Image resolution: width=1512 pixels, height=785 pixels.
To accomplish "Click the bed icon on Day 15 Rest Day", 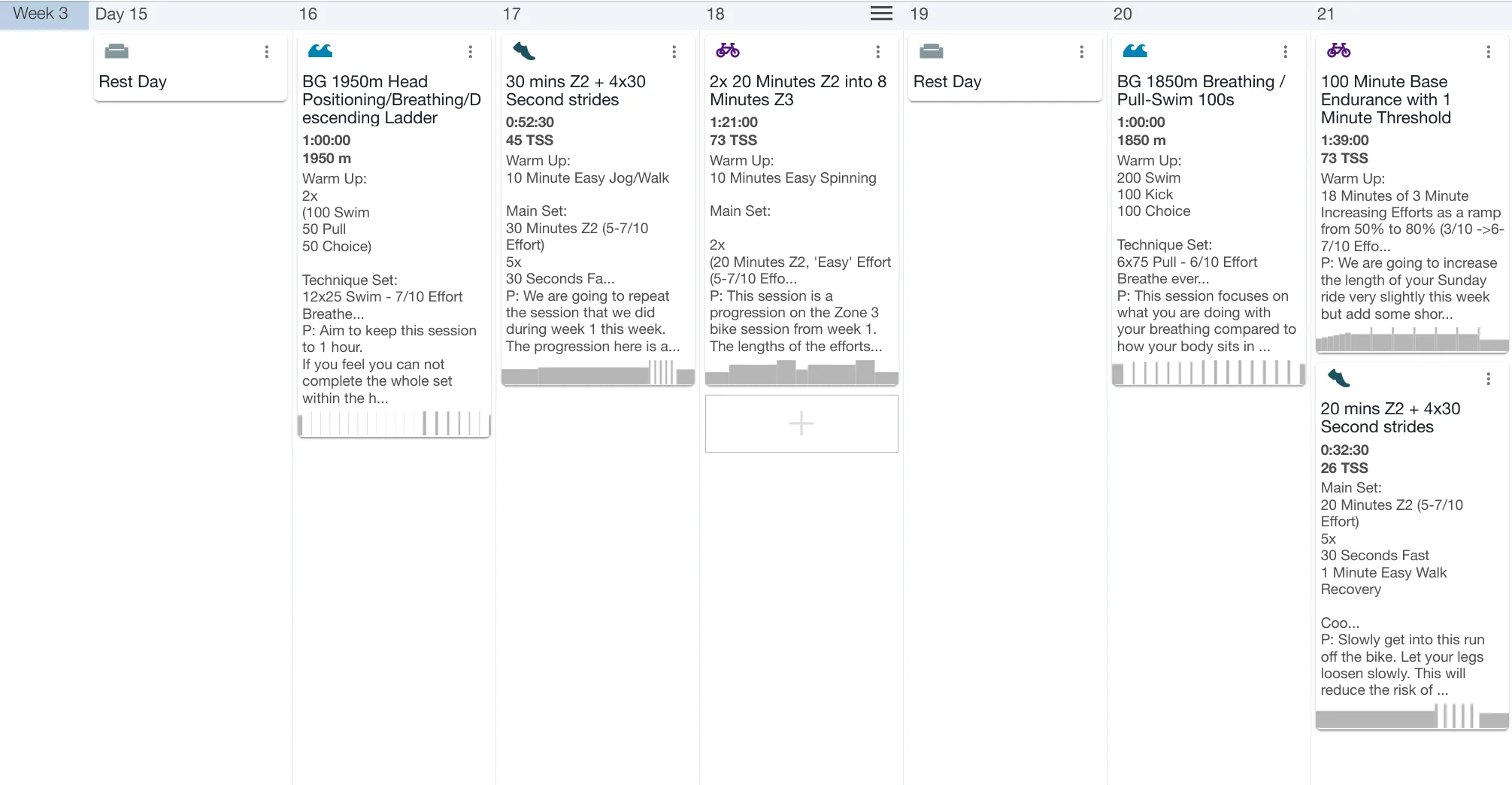I will tap(117, 51).
